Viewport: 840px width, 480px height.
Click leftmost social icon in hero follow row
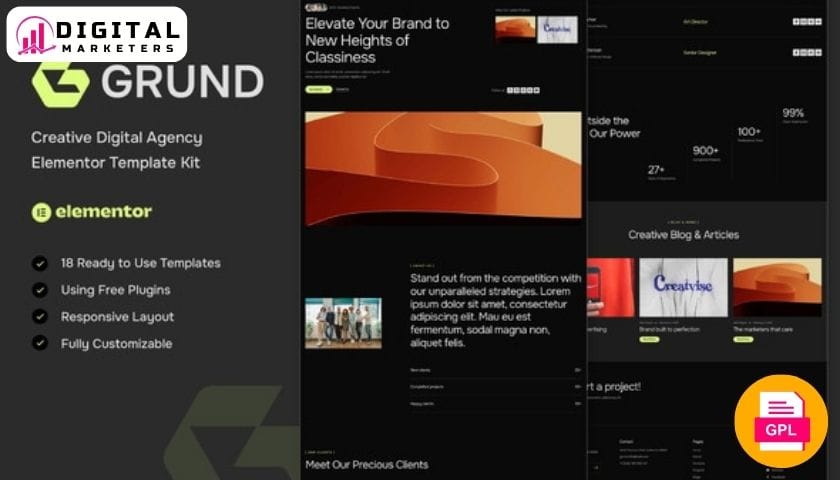pyautogui.click(x=511, y=90)
